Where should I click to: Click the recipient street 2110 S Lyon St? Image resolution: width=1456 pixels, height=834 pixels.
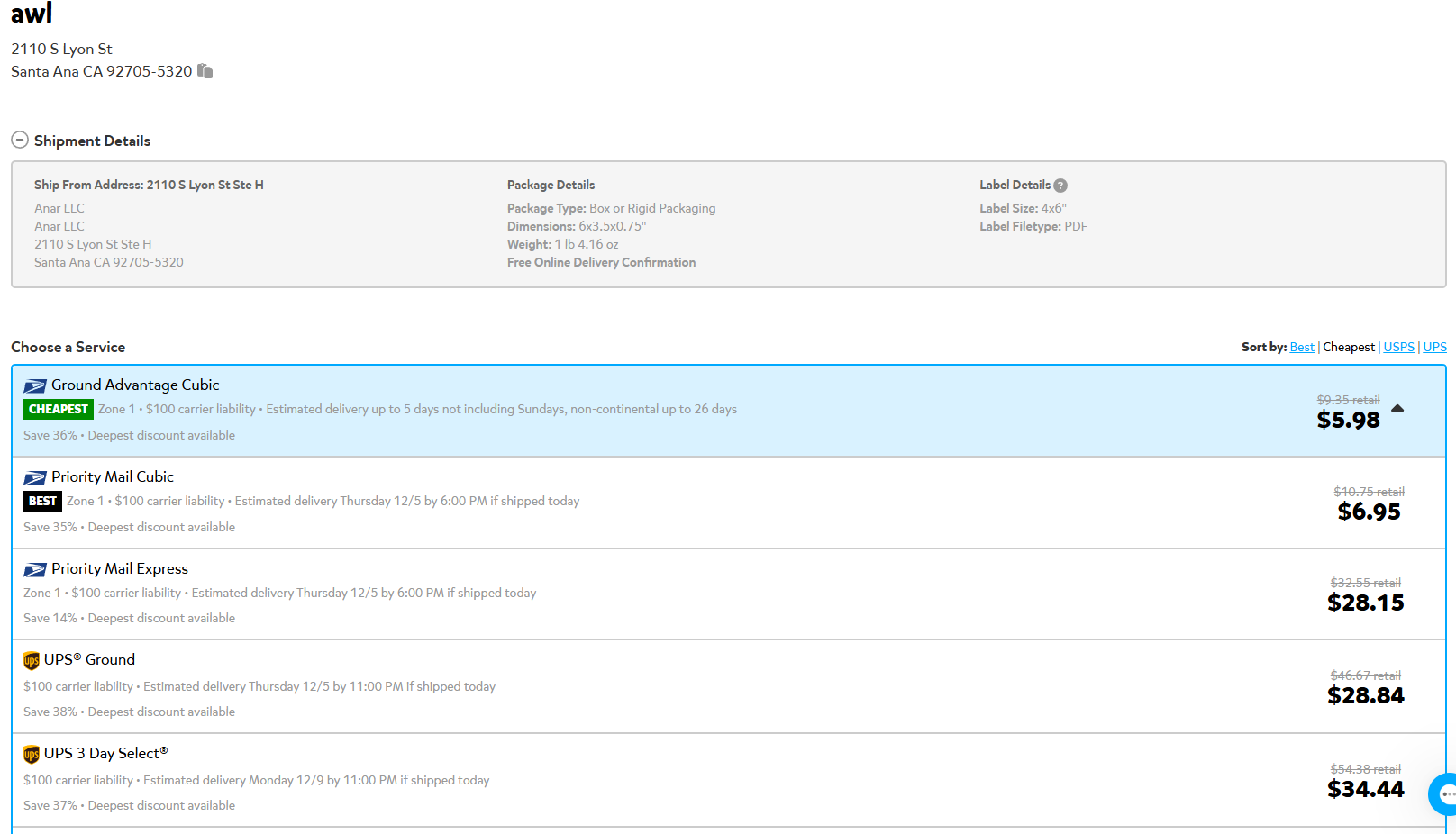coord(61,49)
